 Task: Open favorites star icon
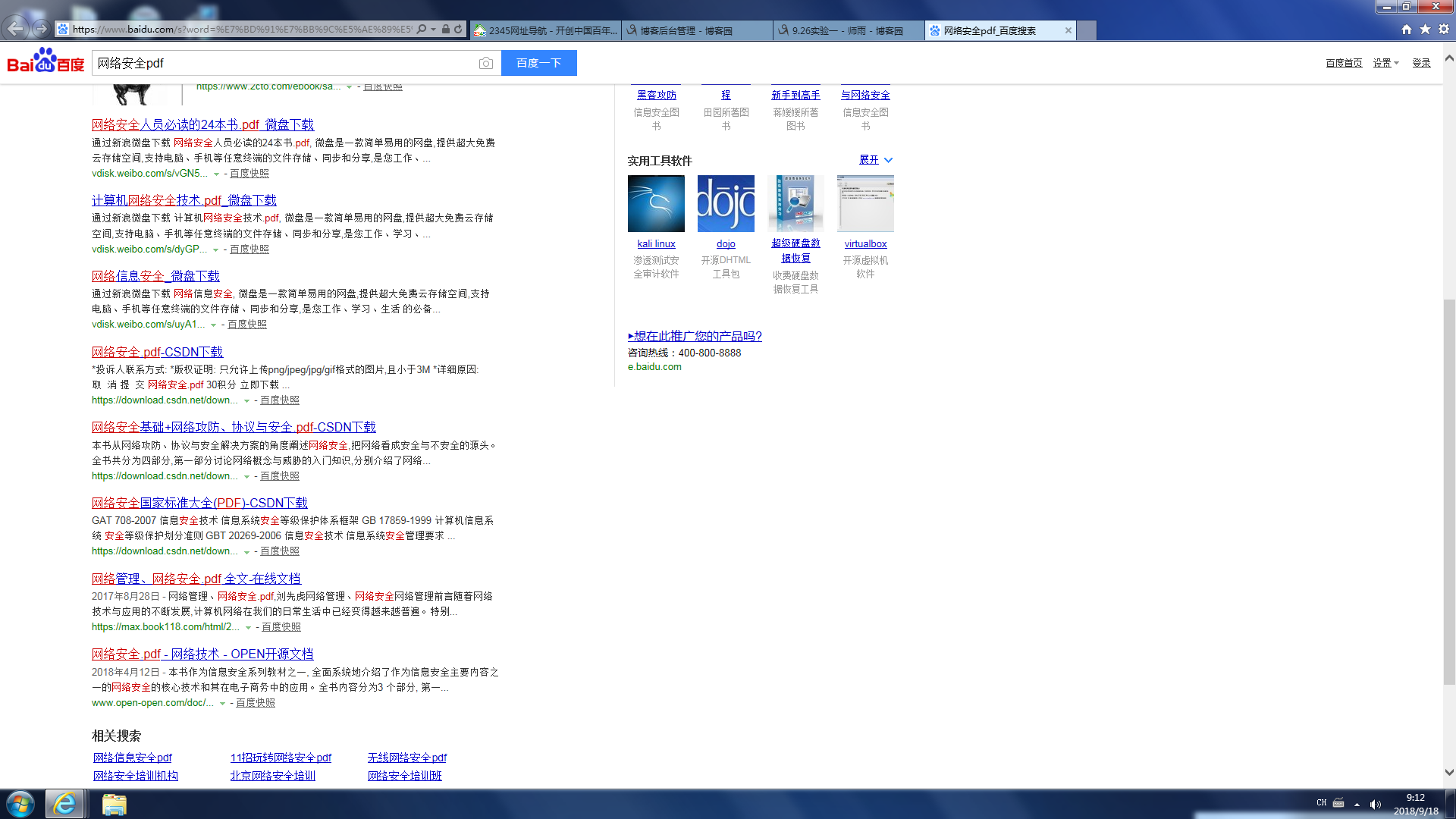[x=1425, y=30]
